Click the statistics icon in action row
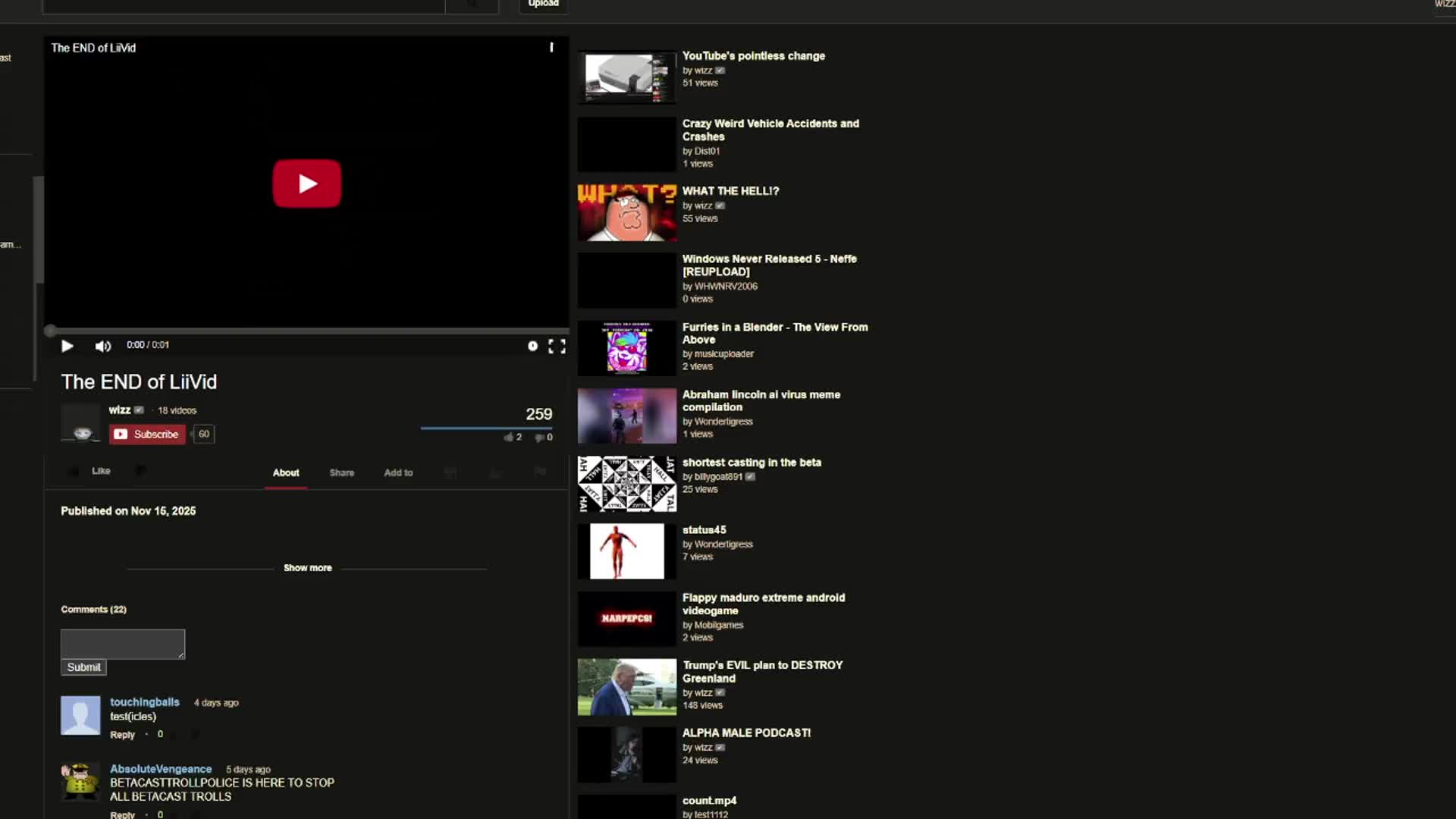This screenshot has height=819, width=1456. tap(495, 472)
